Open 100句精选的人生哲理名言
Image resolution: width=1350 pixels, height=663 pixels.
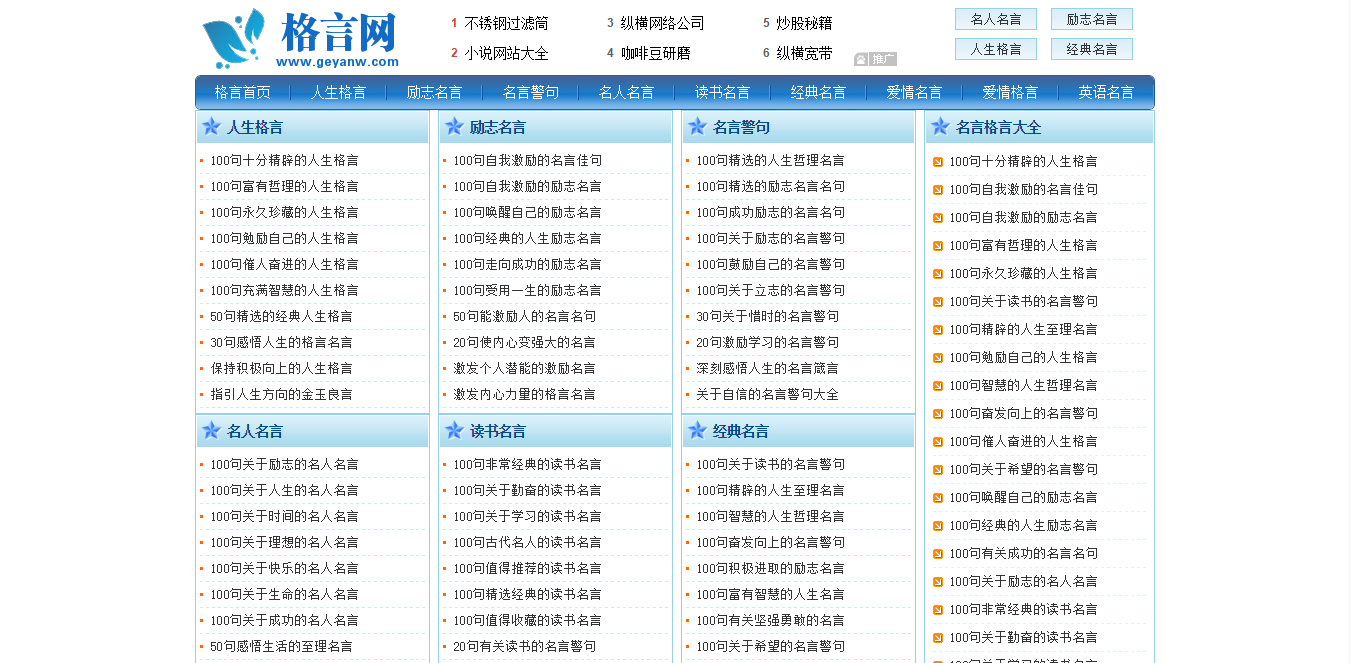tap(770, 160)
